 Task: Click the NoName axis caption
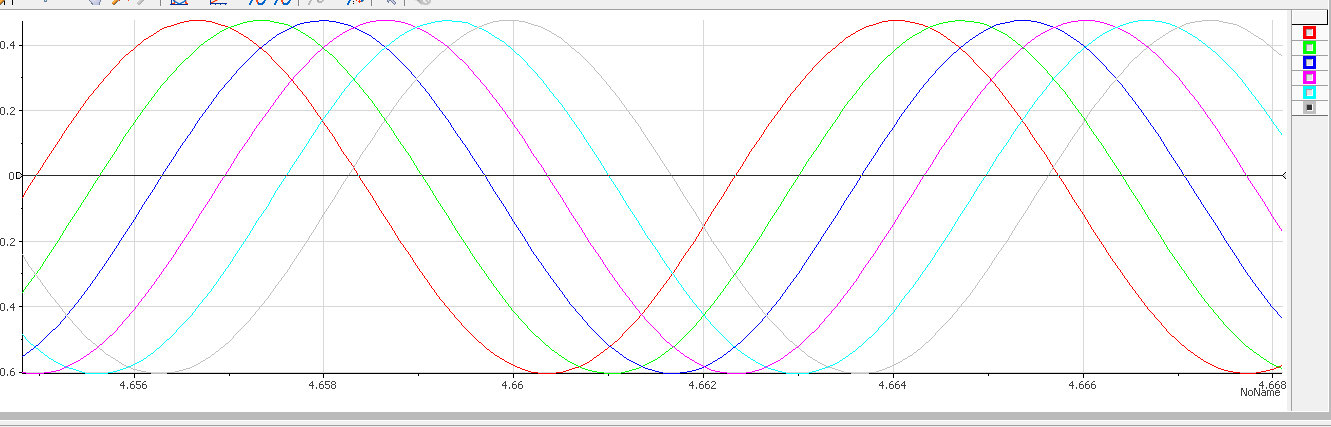coord(1260,393)
